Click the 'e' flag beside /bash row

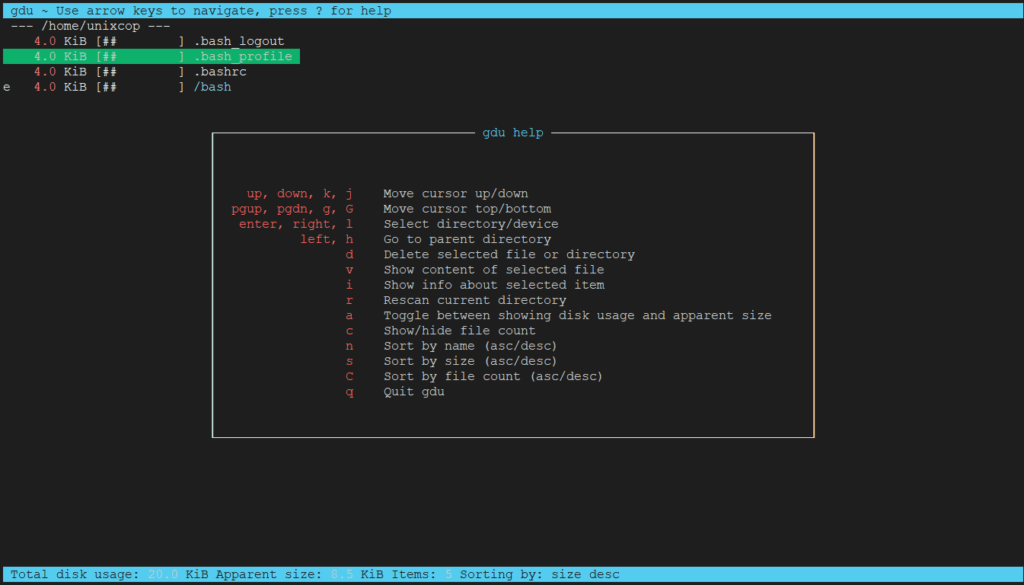click(7, 87)
